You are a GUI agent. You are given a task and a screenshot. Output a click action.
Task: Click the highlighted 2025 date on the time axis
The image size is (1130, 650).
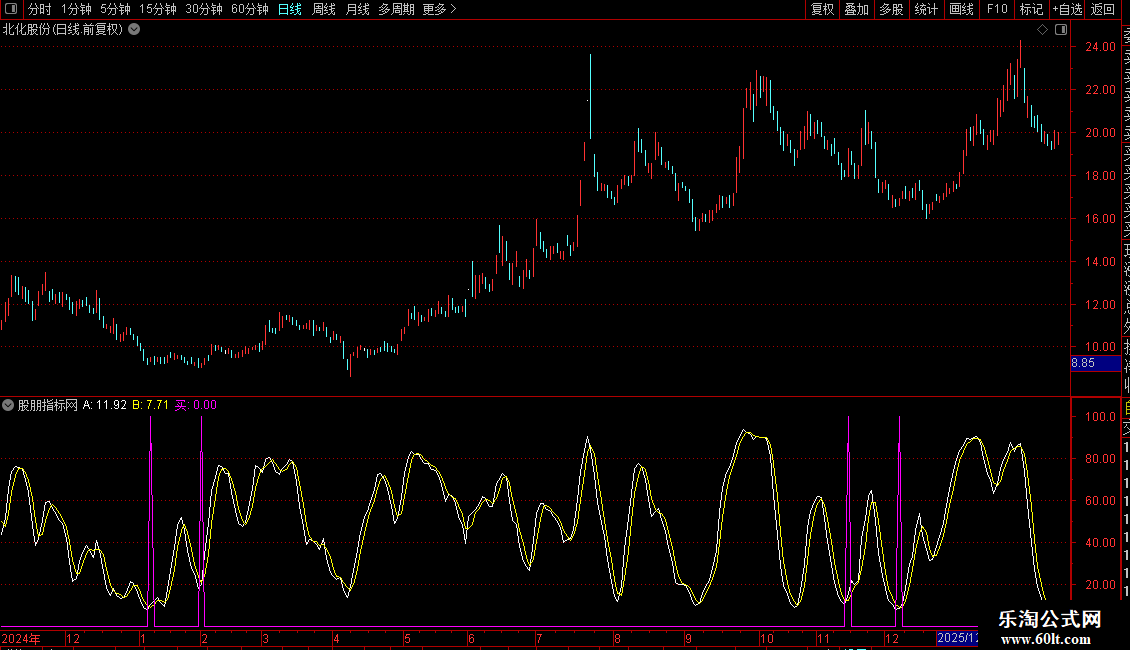point(957,638)
